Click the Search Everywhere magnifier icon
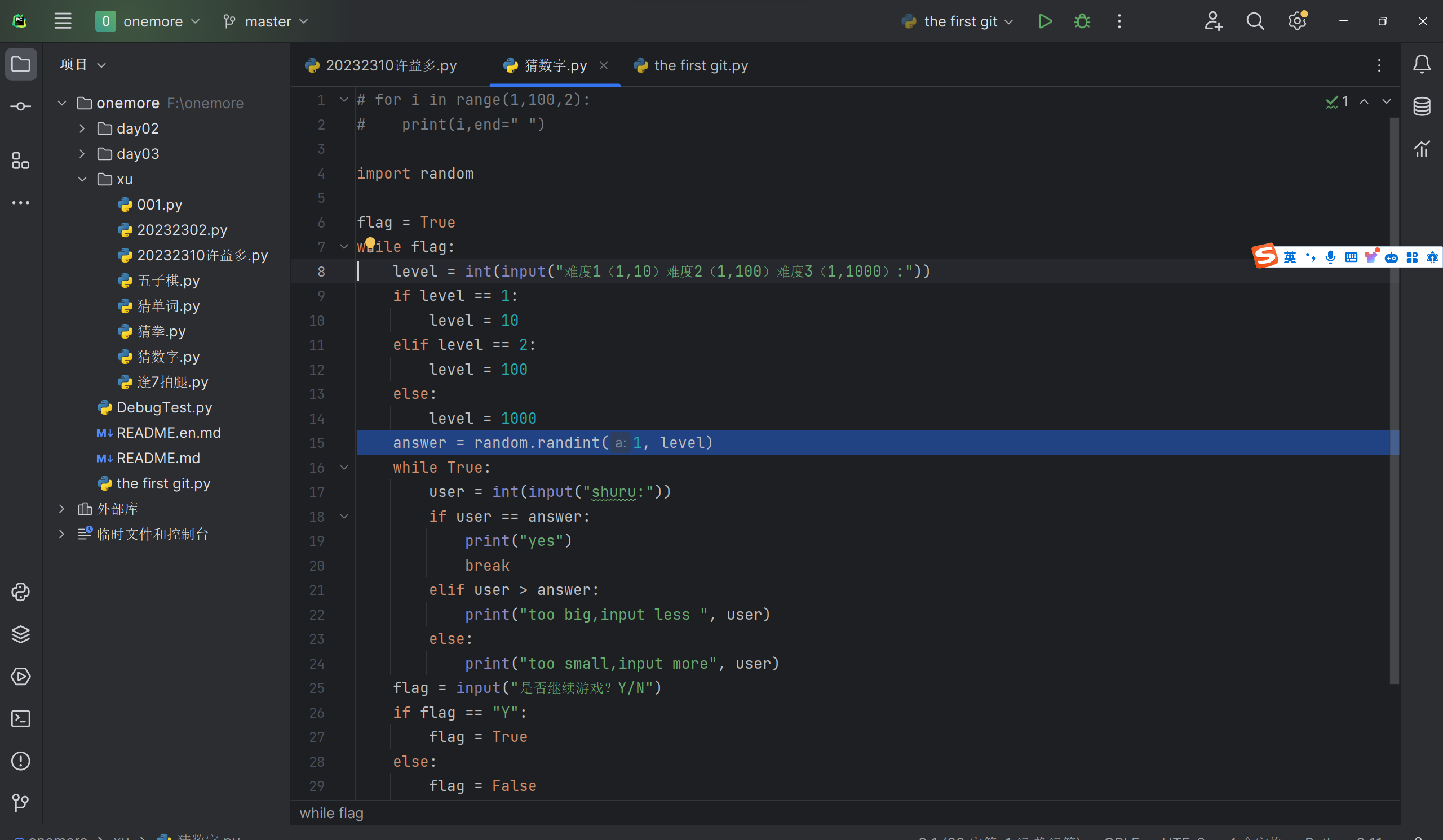This screenshot has width=1443, height=840. 1255,22
